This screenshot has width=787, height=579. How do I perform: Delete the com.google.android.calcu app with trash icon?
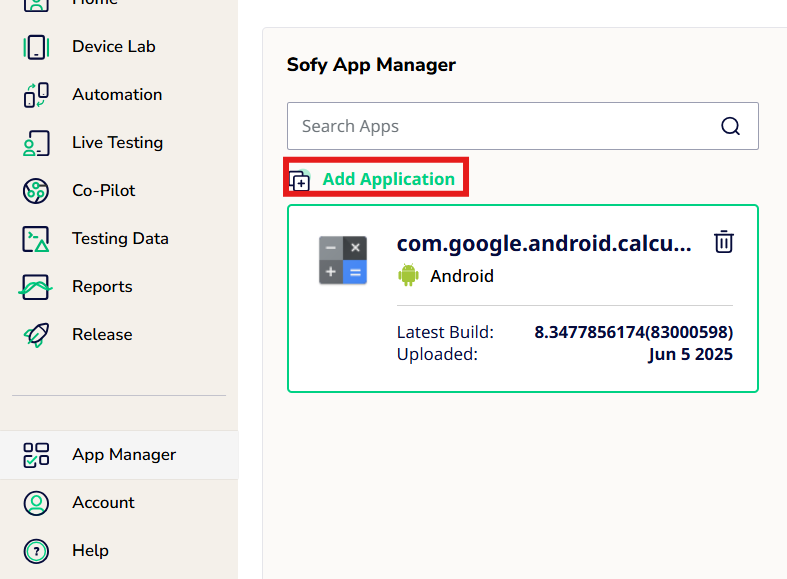tap(724, 242)
